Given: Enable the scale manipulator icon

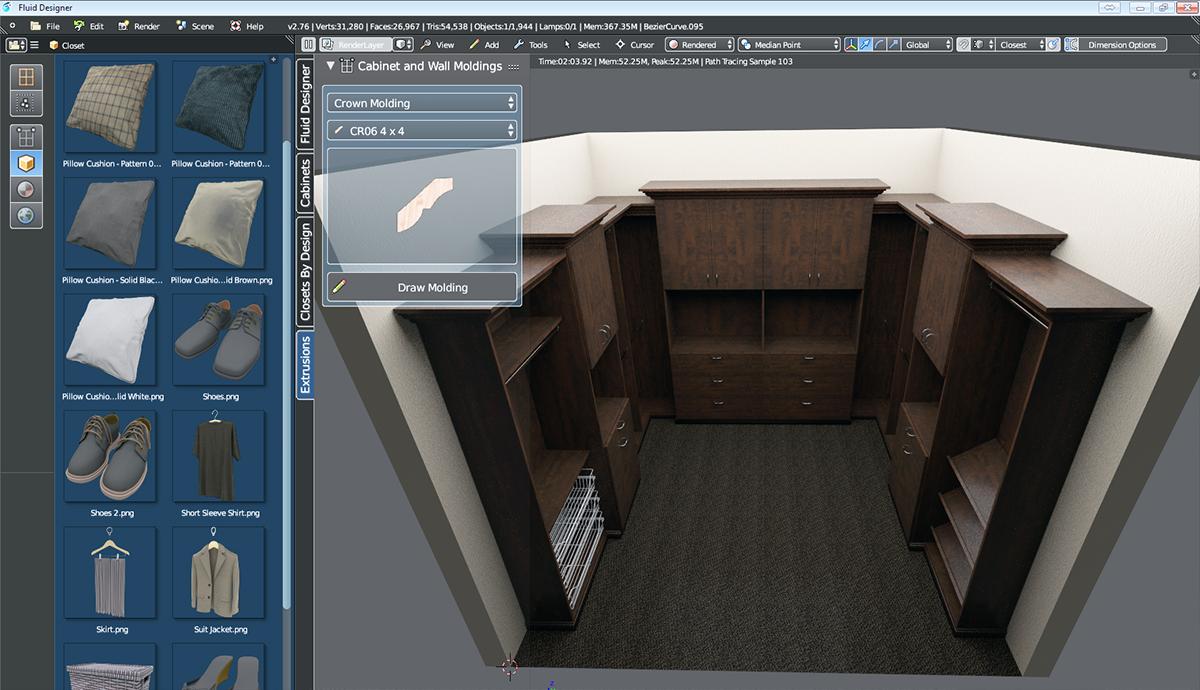Looking at the screenshot, I should [894, 45].
